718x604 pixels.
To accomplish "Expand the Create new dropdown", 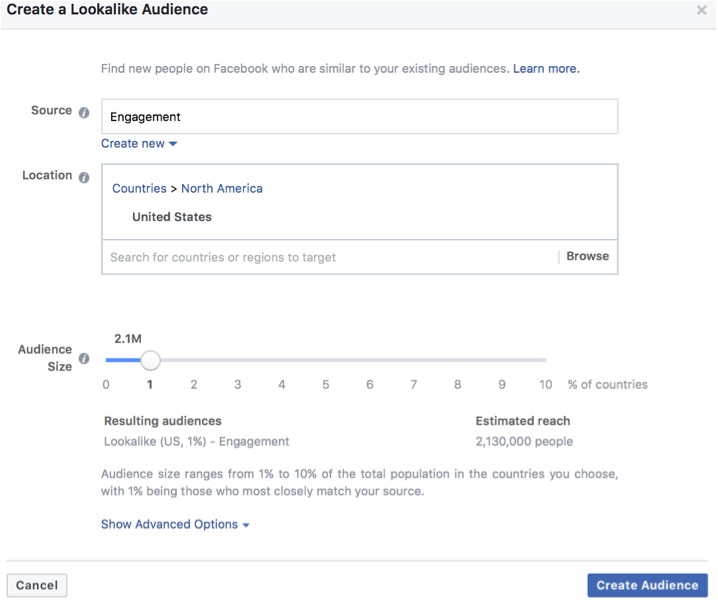I will coord(139,144).
